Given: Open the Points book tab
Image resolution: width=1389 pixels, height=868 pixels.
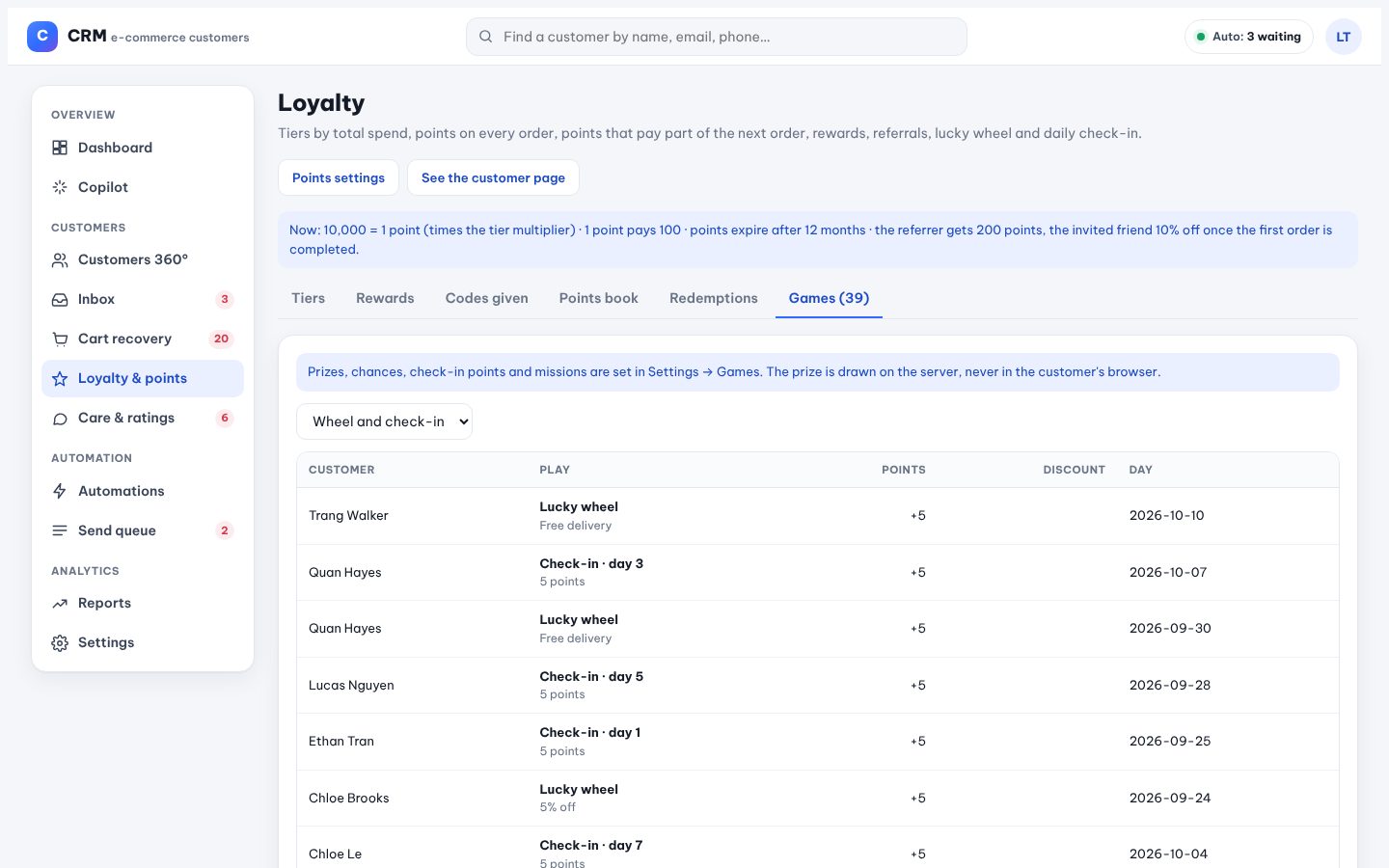Looking at the screenshot, I should click(599, 298).
